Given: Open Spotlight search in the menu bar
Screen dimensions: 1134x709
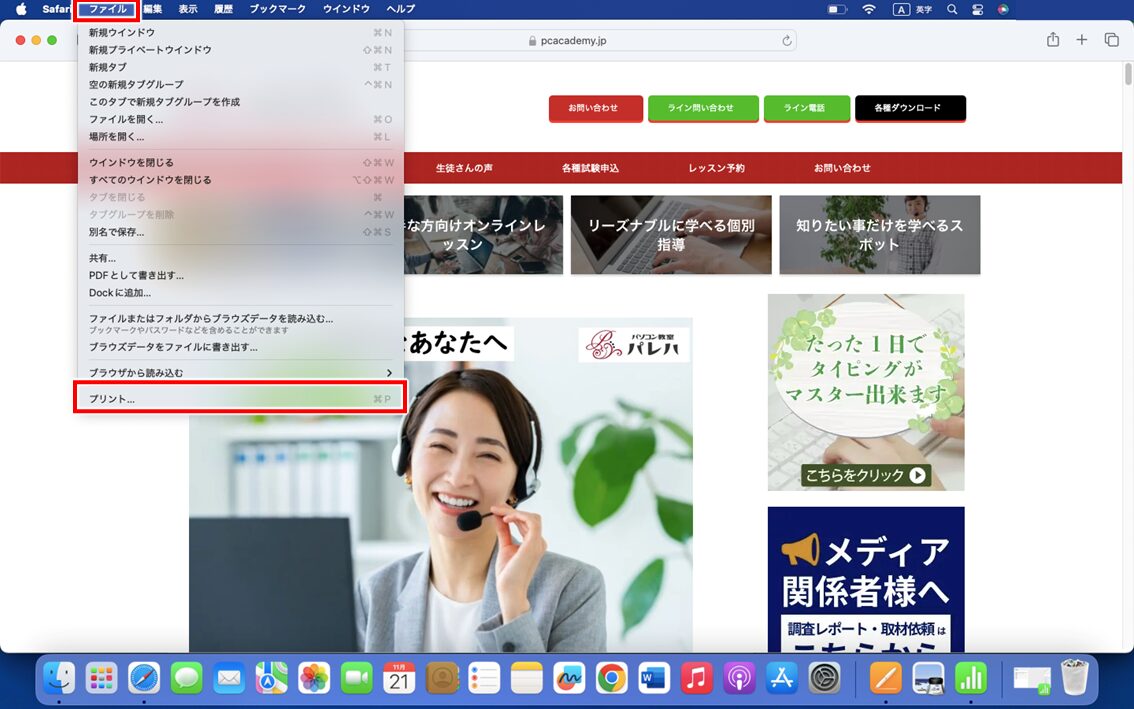Looking at the screenshot, I should [950, 9].
